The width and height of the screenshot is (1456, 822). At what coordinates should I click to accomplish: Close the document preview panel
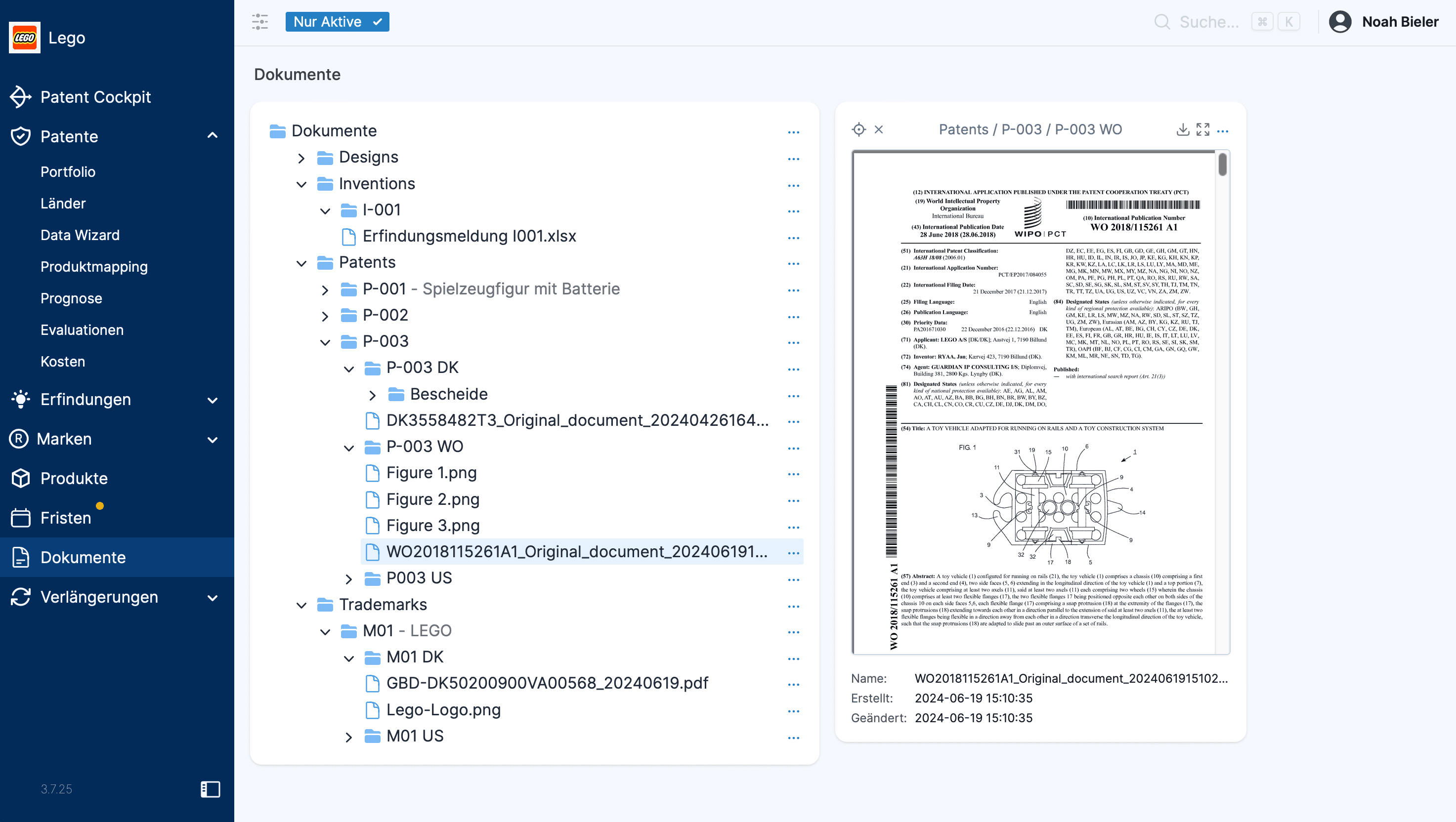click(879, 129)
